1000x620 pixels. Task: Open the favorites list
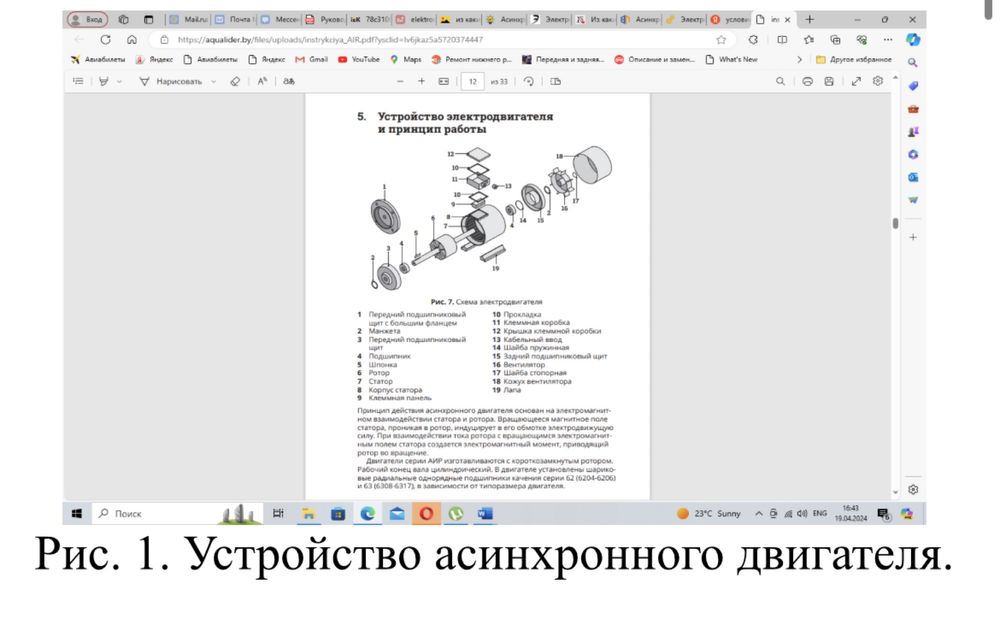tap(809, 40)
